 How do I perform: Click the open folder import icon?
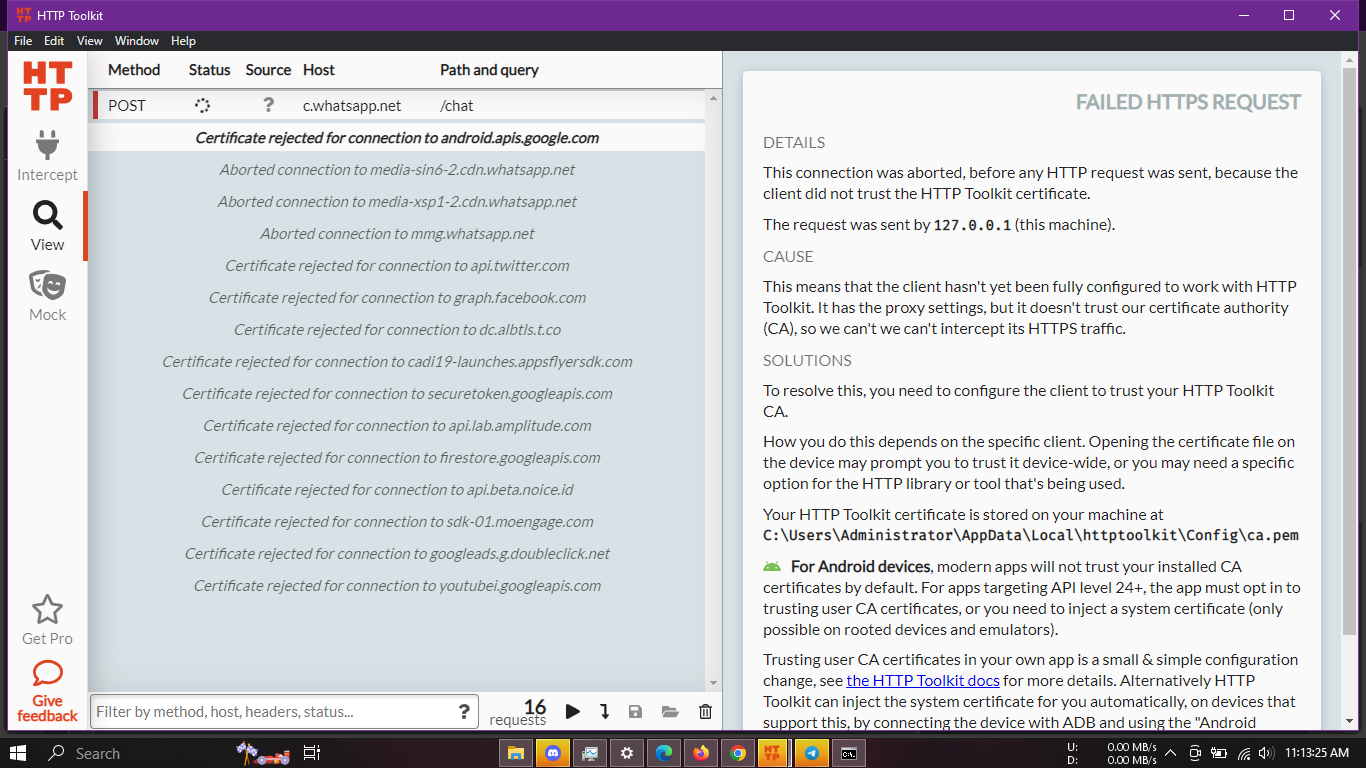pyautogui.click(x=670, y=712)
